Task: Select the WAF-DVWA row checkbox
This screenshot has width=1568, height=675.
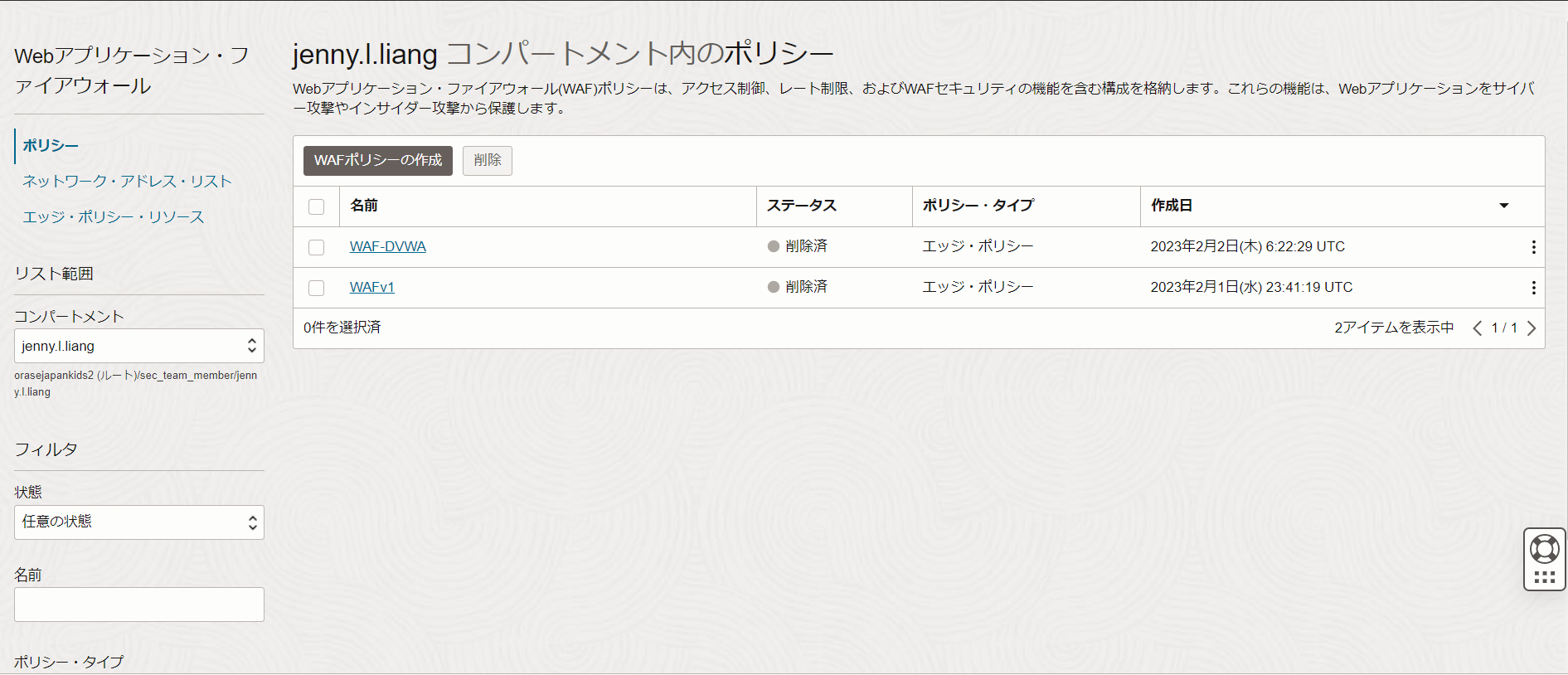Action: coord(317,247)
